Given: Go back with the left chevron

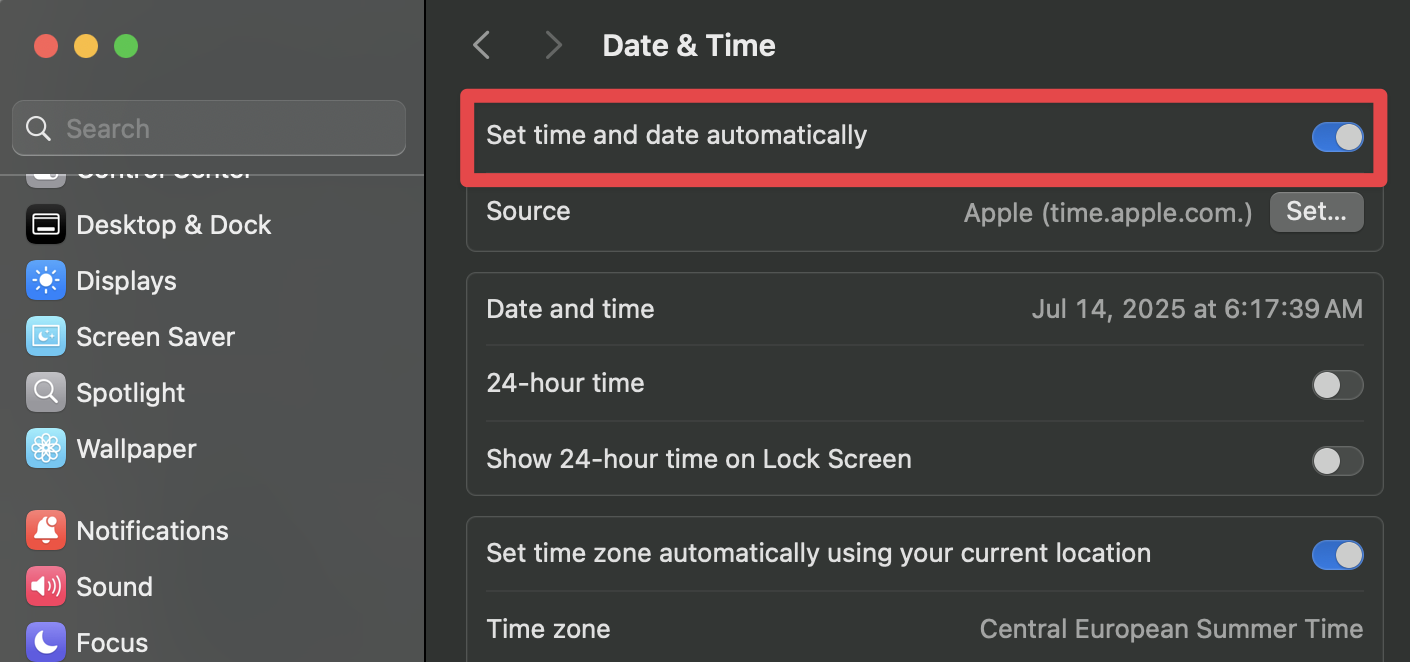Looking at the screenshot, I should [482, 45].
